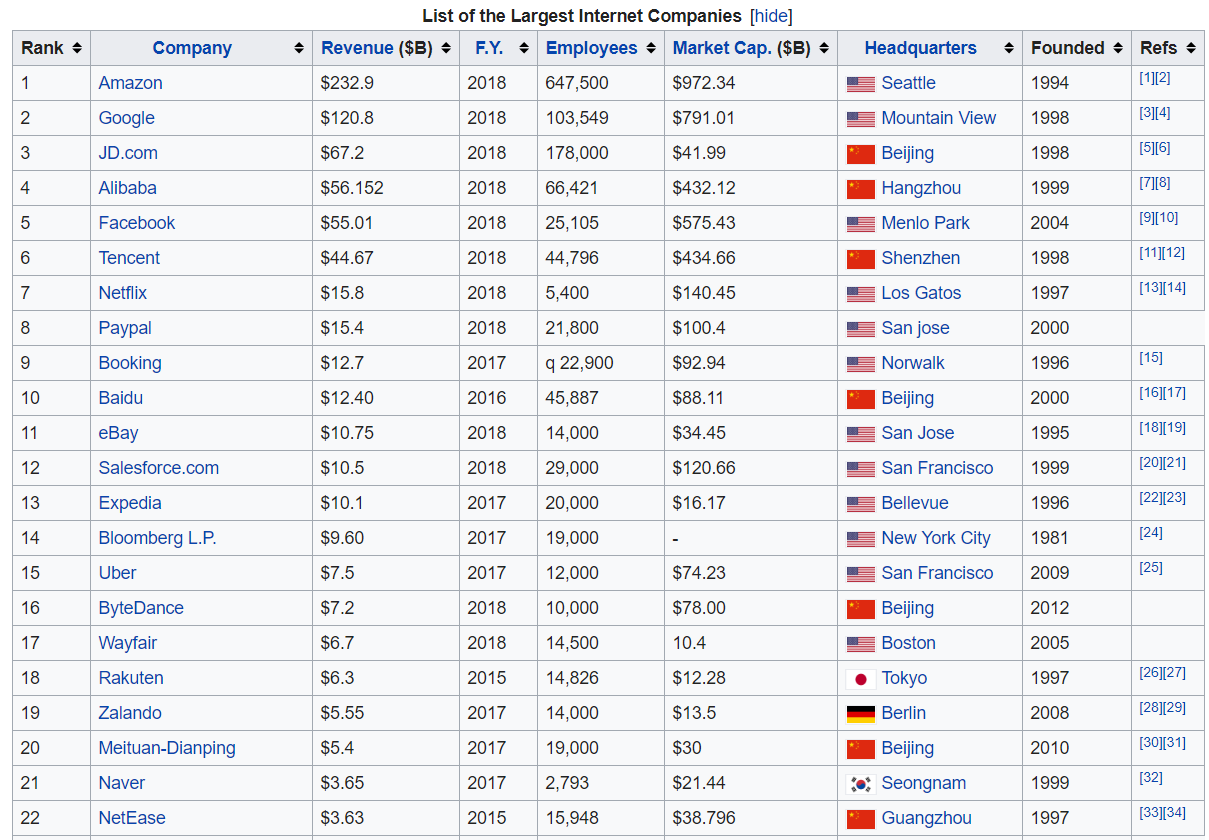The width and height of the screenshot is (1209, 840).
Task: Click the German flag beside Berlin
Action: 860,714
